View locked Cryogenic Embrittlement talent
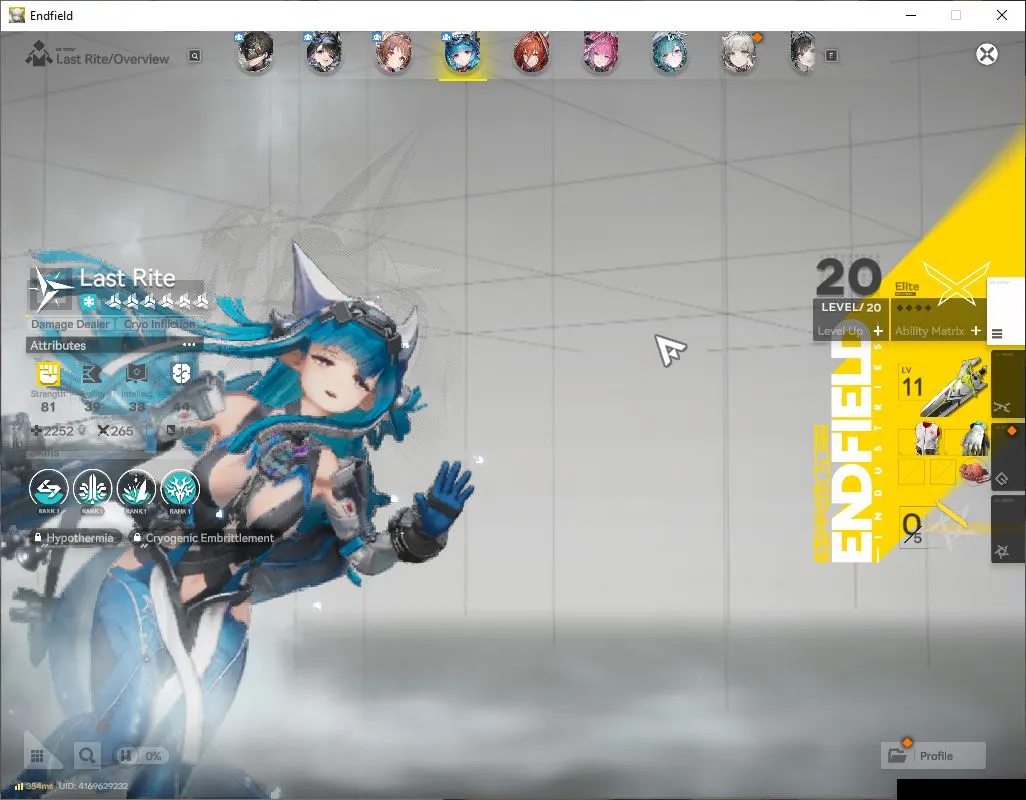The image size is (1026, 800). coord(203,538)
